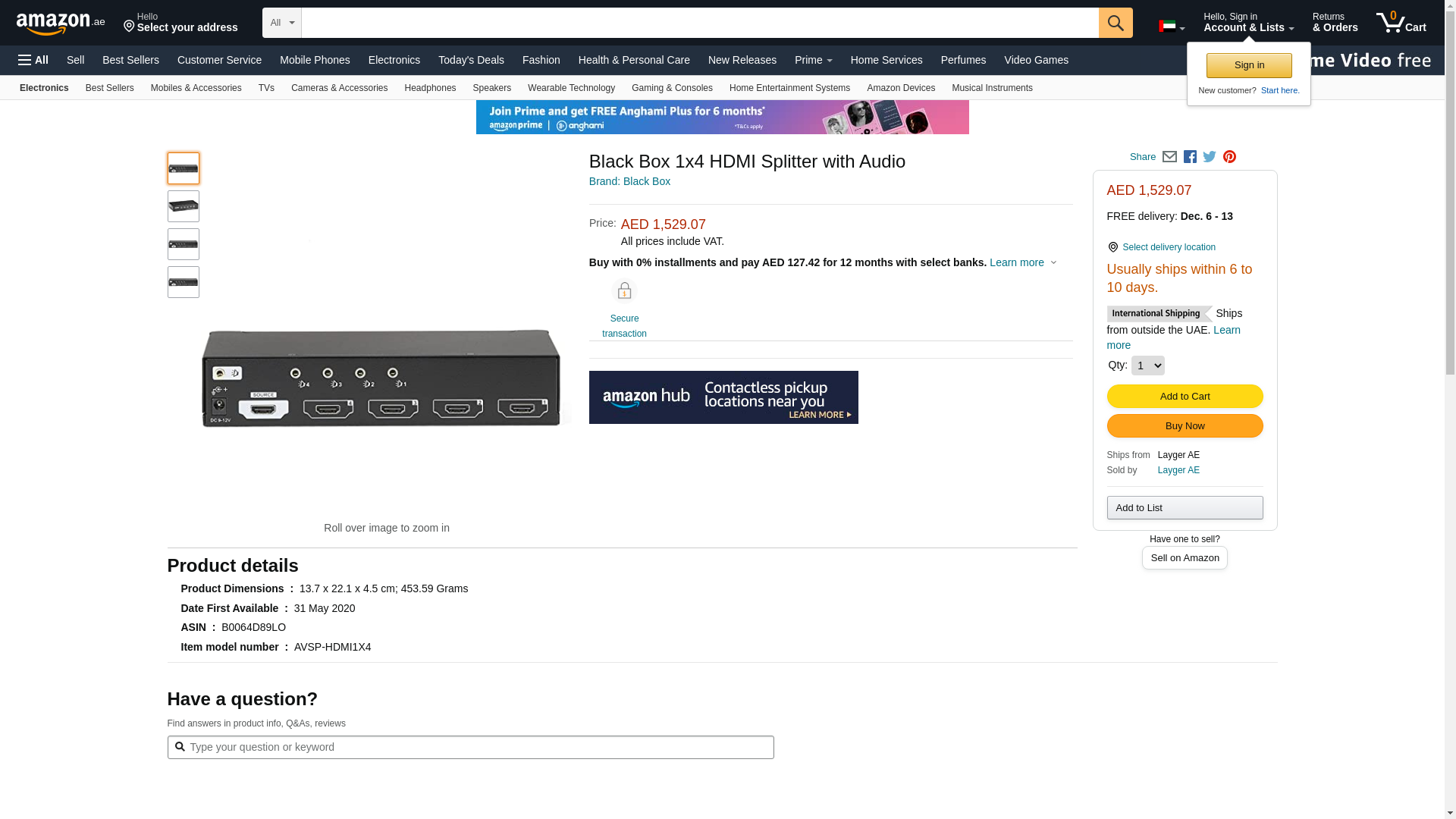Click the Amazon.ae logo

(61, 24)
